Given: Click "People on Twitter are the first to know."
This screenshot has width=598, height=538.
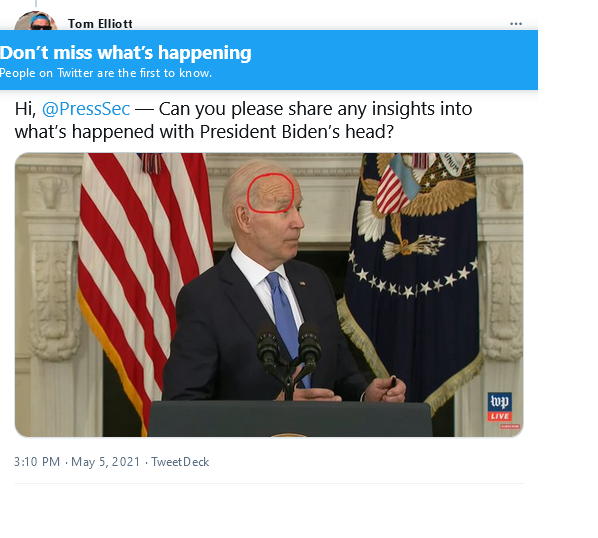Looking at the screenshot, I should [x=106, y=73].
